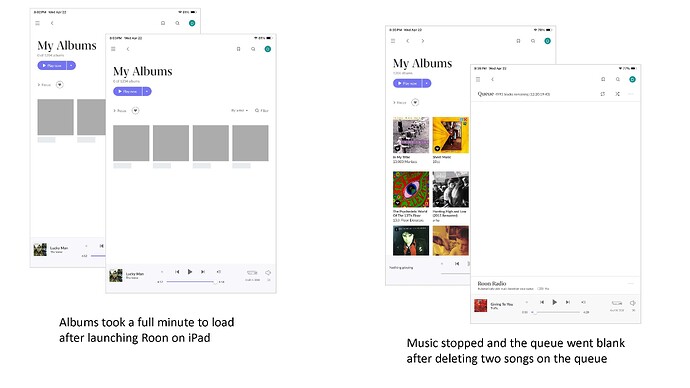Toggle loop icon in the Queue header
690x388 pixels.
pyautogui.click(x=602, y=94)
